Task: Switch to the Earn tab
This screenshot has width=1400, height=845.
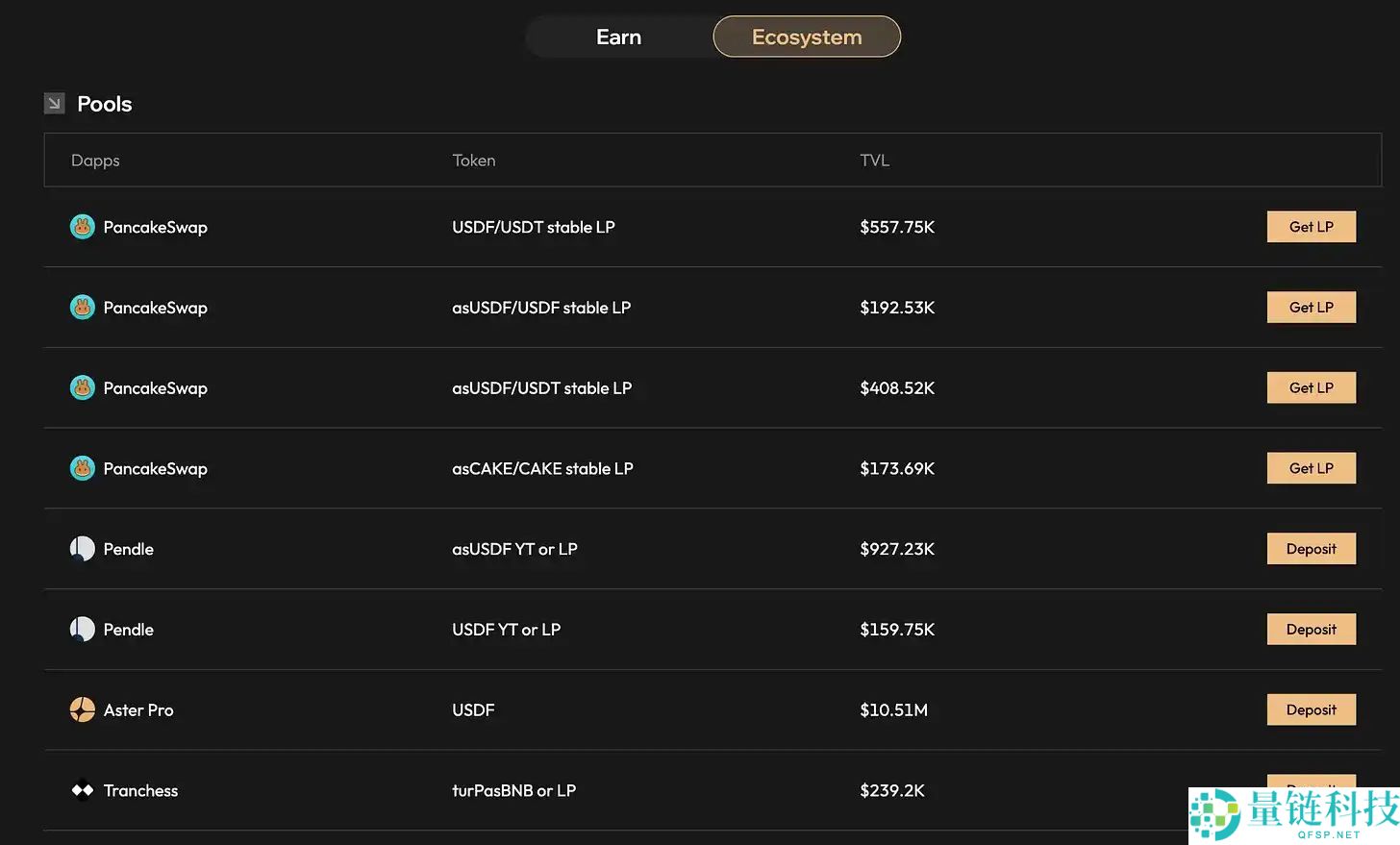Action: [618, 37]
